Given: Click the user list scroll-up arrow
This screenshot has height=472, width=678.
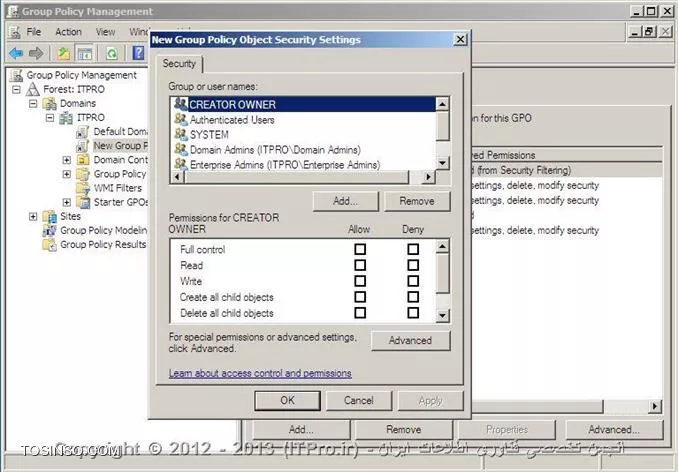Looking at the screenshot, I should [x=442, y=104].
